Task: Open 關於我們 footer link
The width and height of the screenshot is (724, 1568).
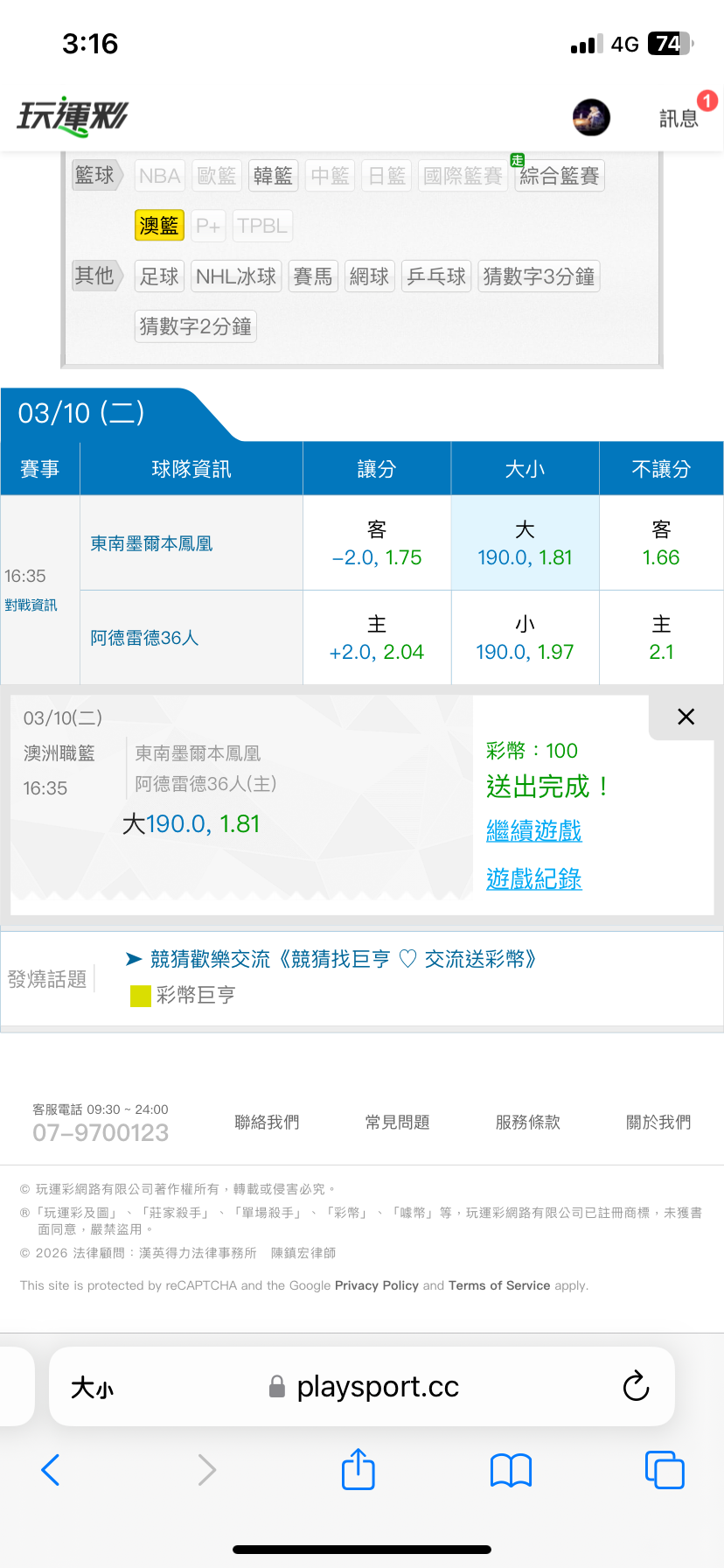Action: [658, 1122]
